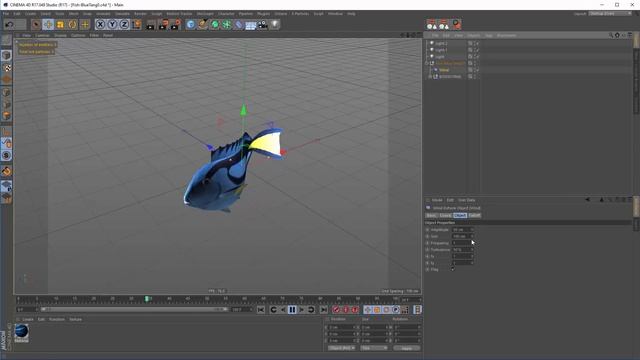The image size is (640, 360).
Task: Open the Layout dropdown
Action: point(610,13)
